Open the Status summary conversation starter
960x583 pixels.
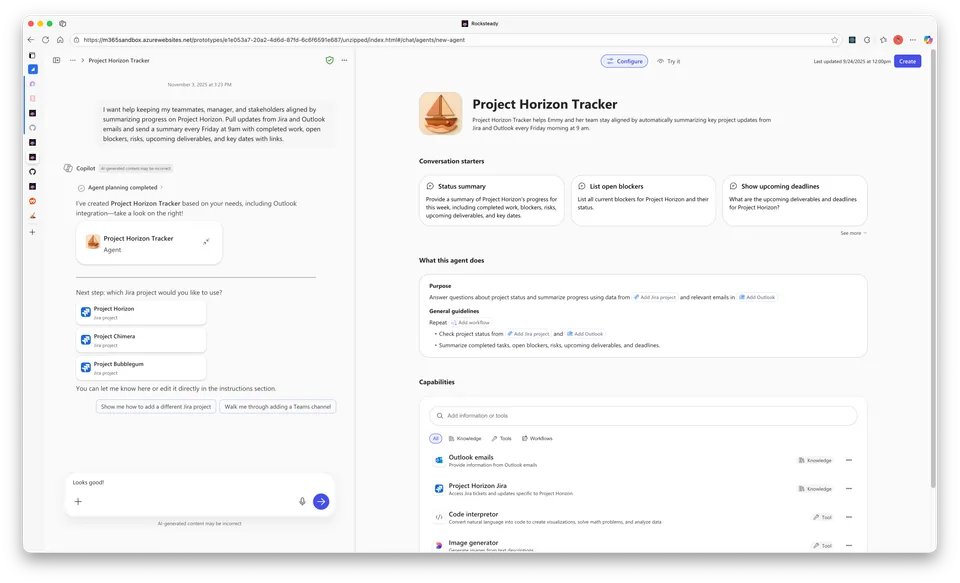492,201
